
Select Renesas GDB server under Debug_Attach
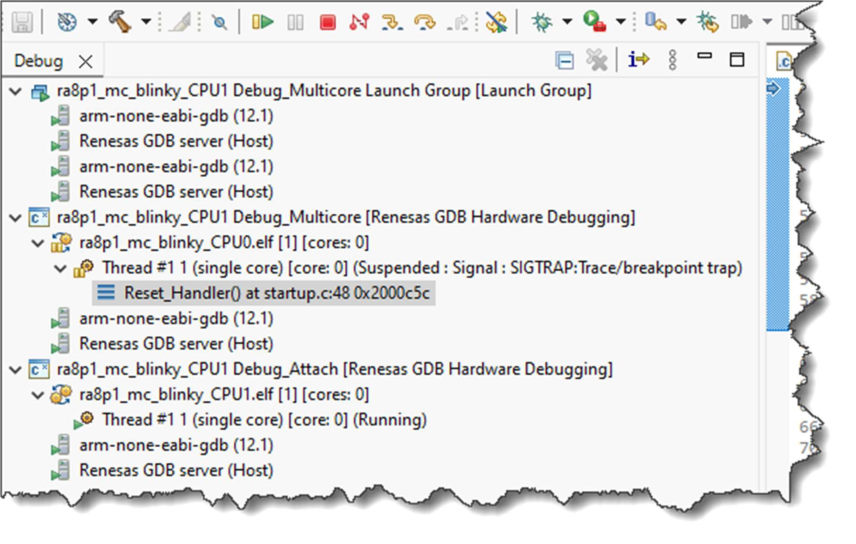(x=176, y=470)
